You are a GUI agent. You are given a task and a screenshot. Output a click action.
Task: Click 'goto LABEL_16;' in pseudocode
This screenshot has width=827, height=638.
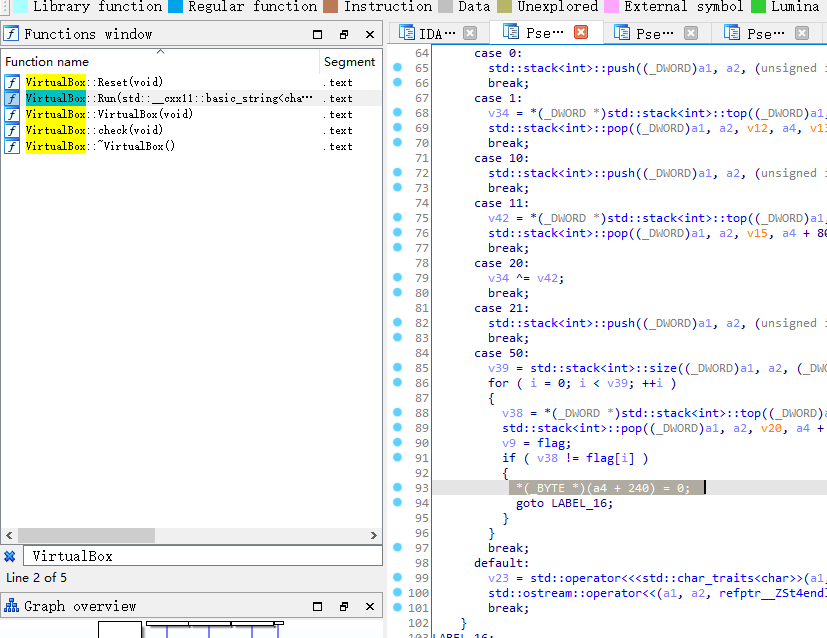[x=564, y=503]
